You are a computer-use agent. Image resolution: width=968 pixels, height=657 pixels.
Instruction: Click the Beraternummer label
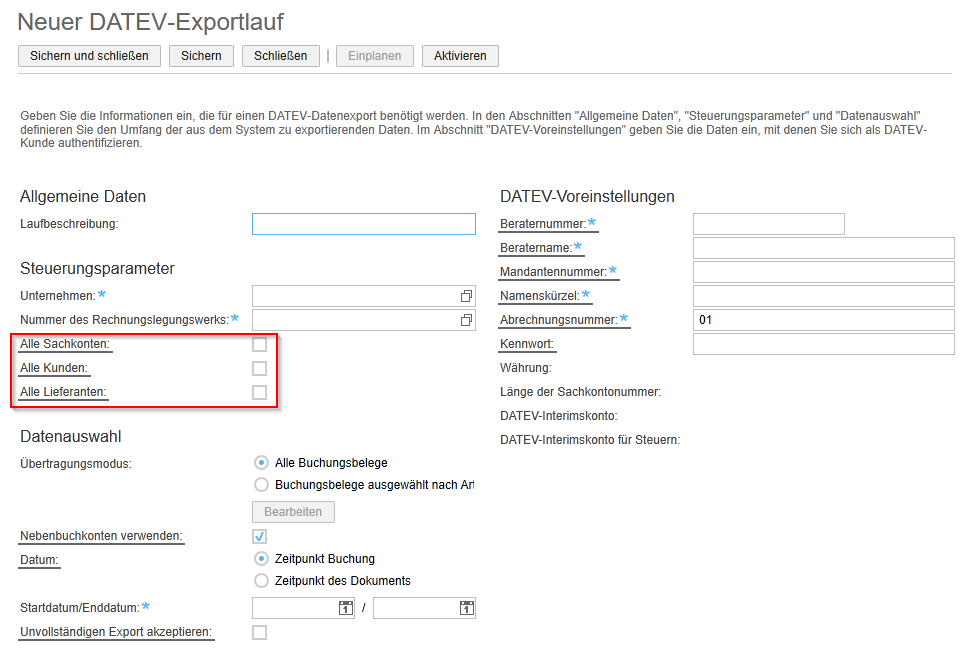543,224
